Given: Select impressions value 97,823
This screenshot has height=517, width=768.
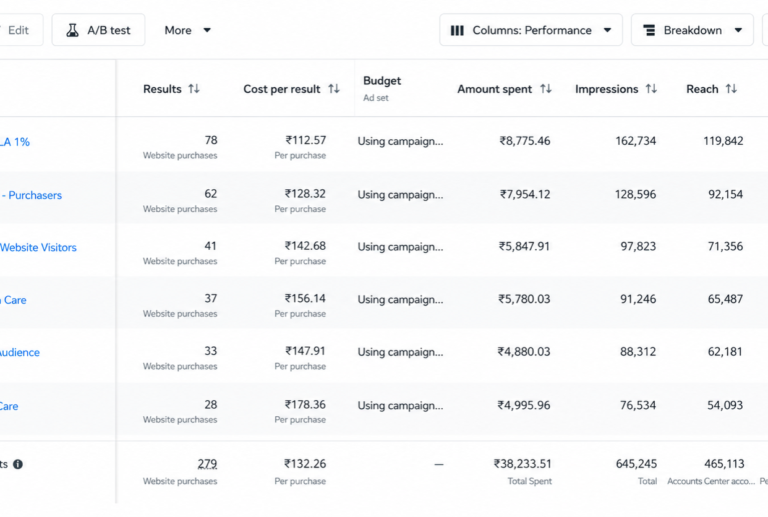Looking at the screenshot, I should coord(638,246).
